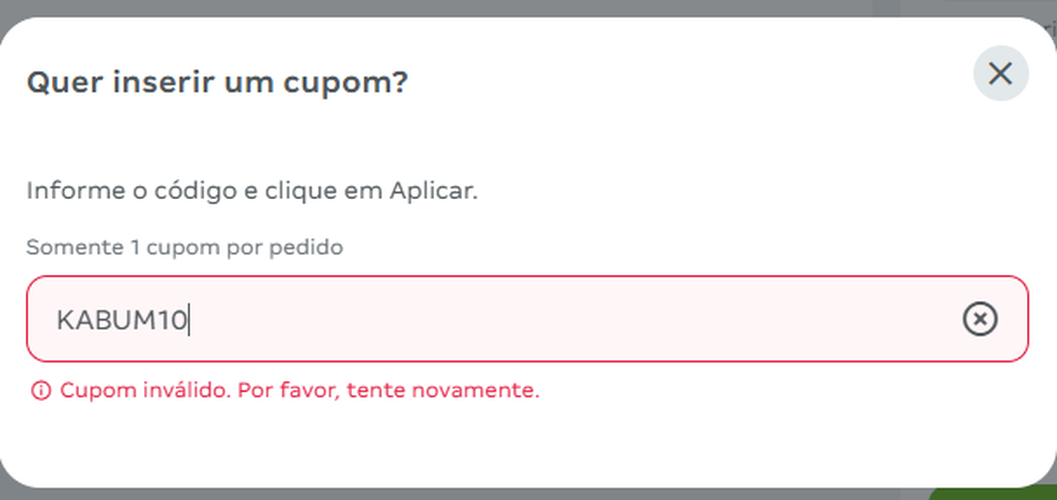Screen dimensions: 1057x500
Task: Click the typed KABUM10 coupon text
Action: (x=121, y=320)
